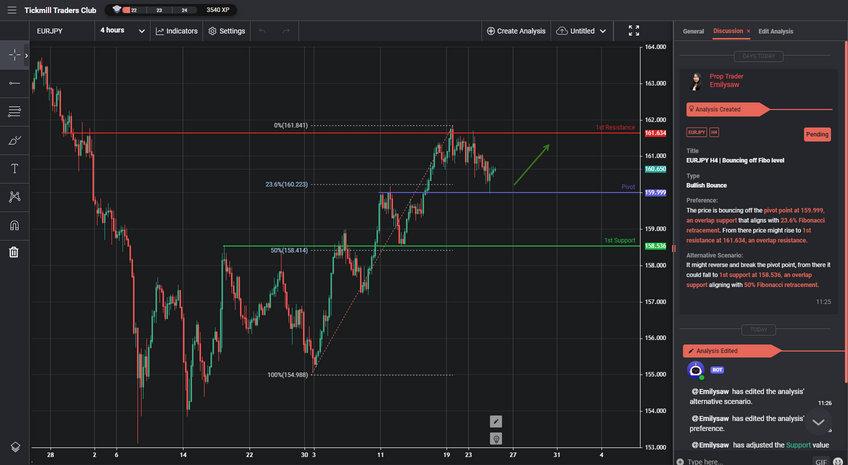848x465 pixels.
Task: Click the 3540 XP level indicator
Action: pyautogui.click(x=218, y=10)
